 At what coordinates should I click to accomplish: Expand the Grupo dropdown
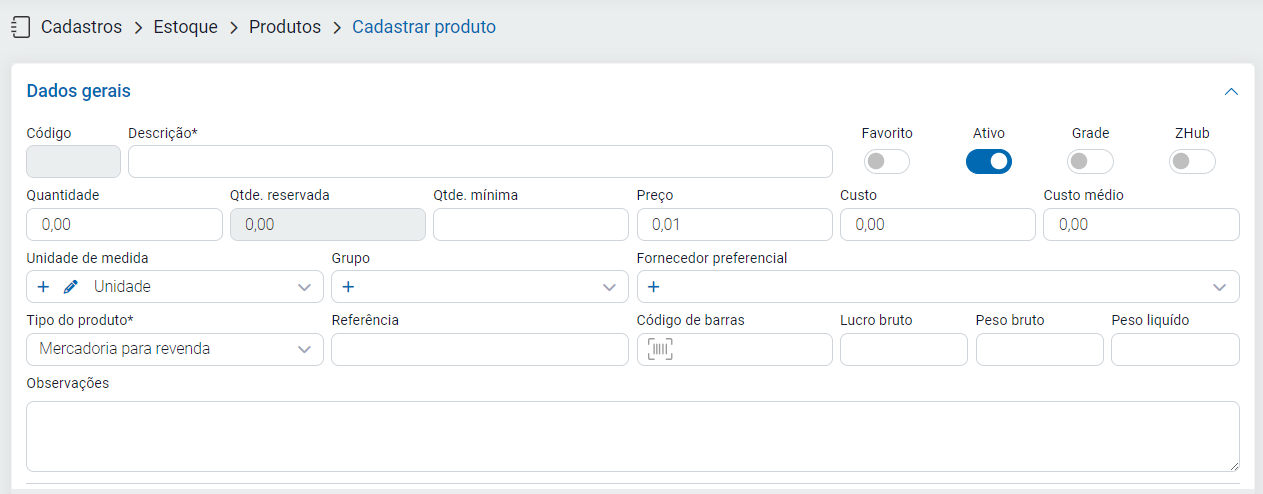point(609,287)
